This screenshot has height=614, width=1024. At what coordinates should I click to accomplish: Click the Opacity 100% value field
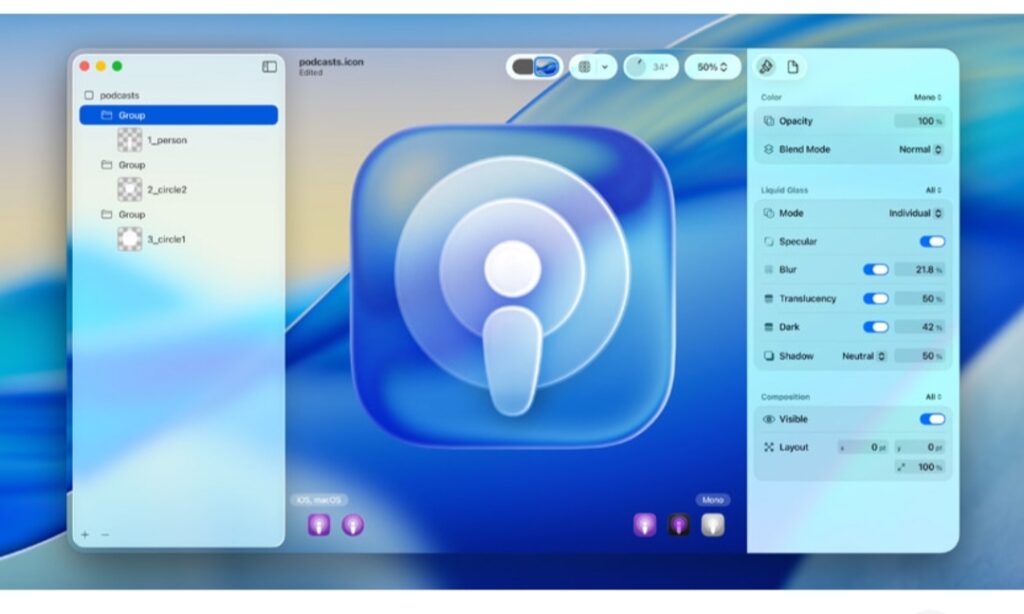(x=919, y=121)
